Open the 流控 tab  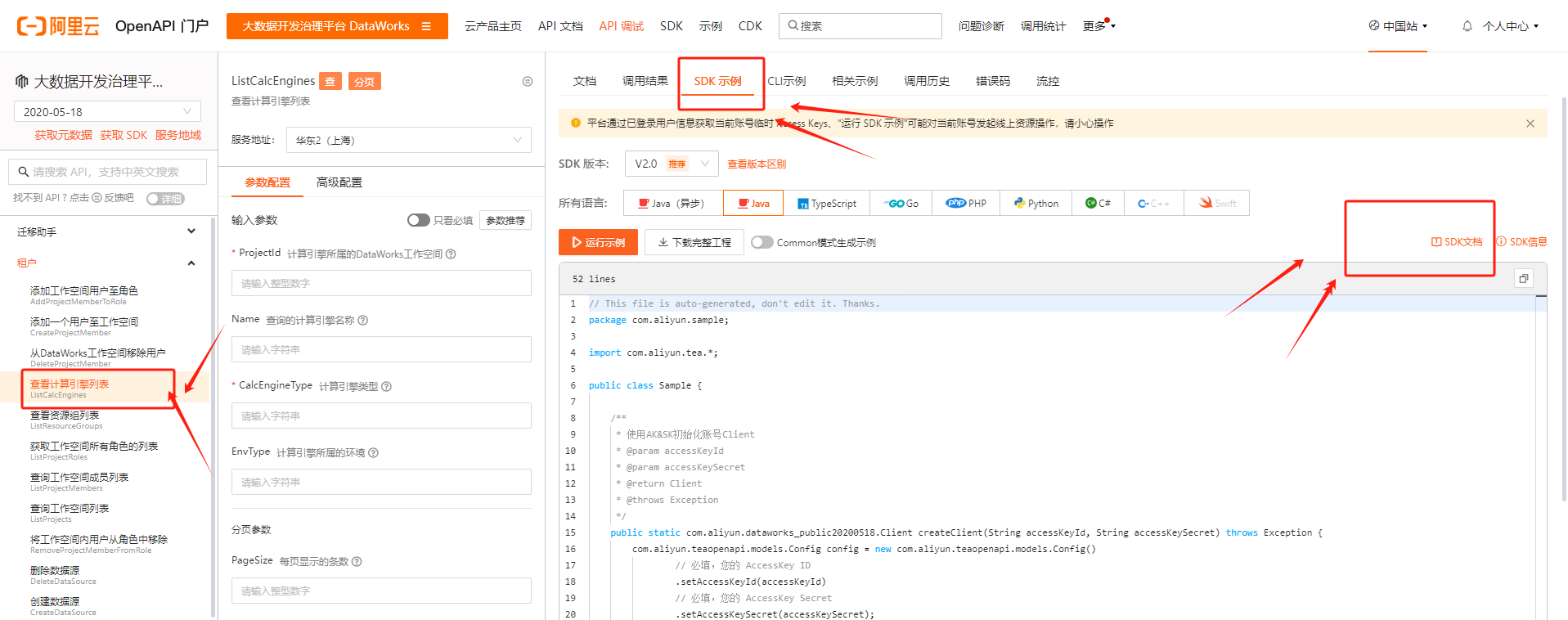pos(1048,81)
